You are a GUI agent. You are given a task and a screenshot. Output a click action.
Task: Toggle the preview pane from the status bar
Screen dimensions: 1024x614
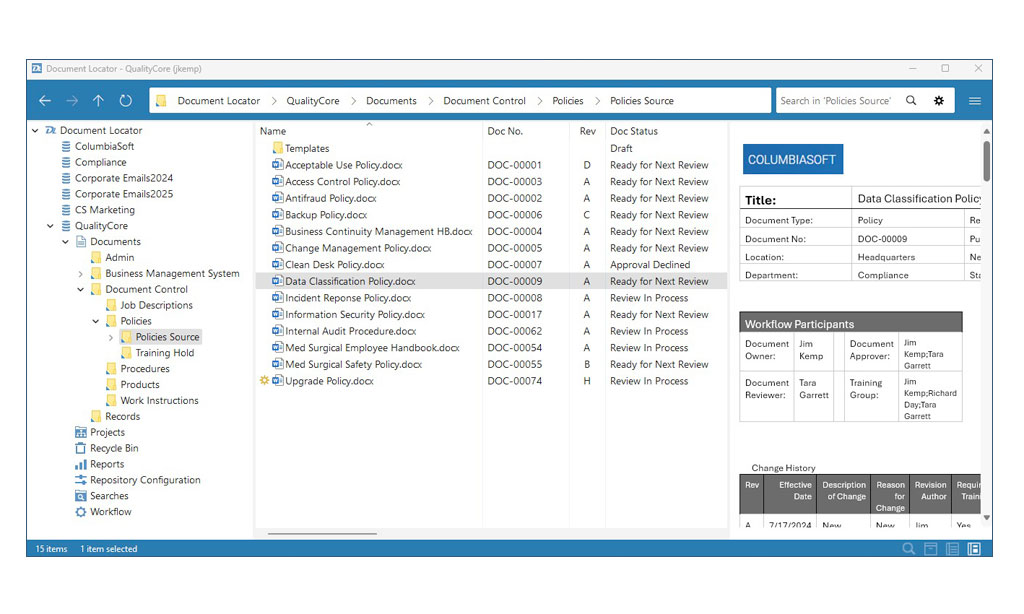click(x=930, y=549)
